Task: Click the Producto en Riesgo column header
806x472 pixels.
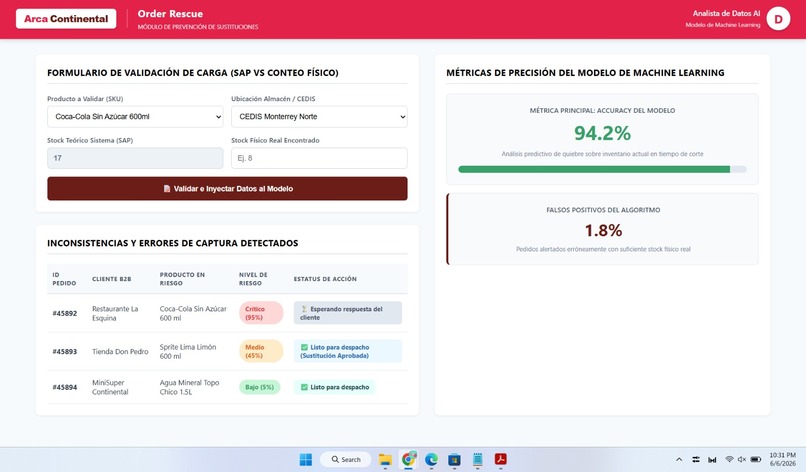Action: 182,279
